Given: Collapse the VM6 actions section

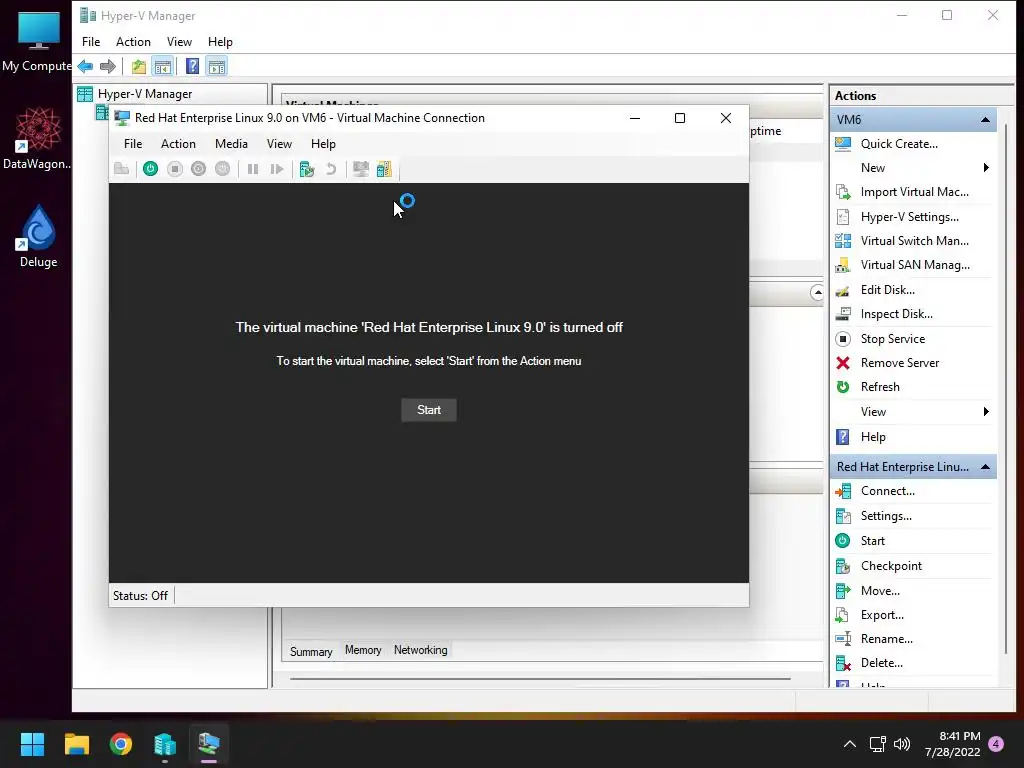Looking at the screenshot, I should point(985,120).
